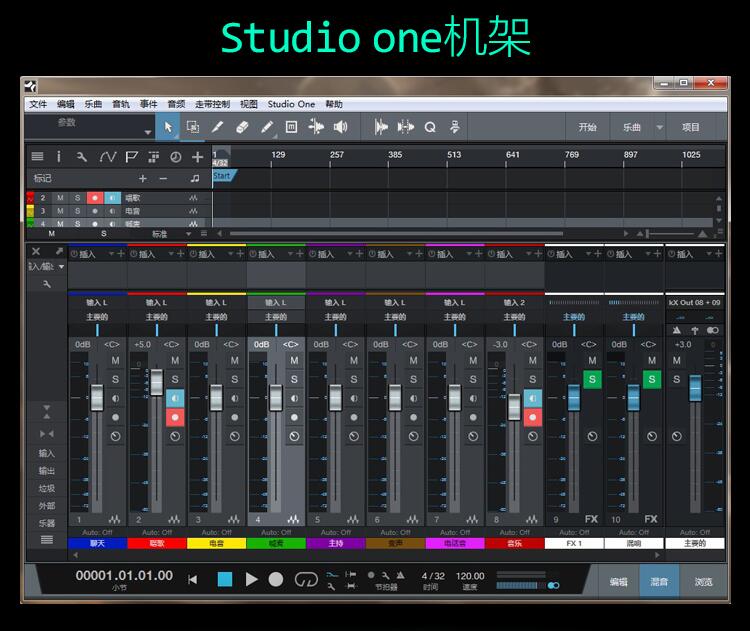750x631 pixels.
Task: Click the pan slider of channel 1
Action: [98, 330]
